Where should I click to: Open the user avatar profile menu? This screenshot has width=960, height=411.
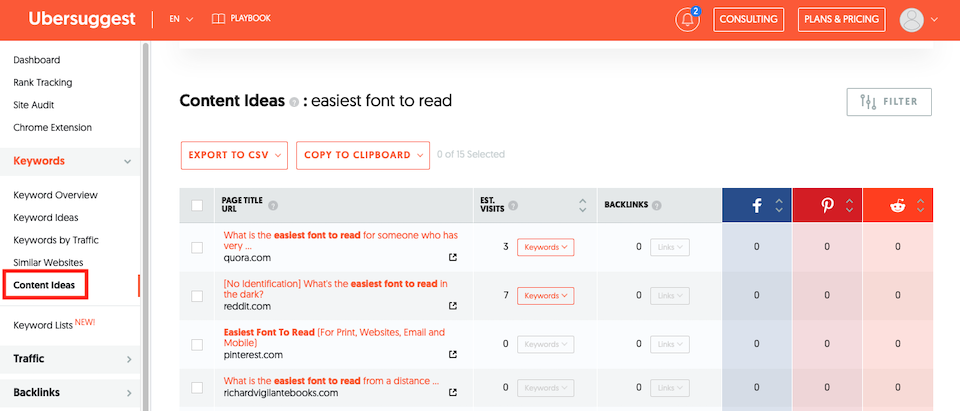pos(911,19)
